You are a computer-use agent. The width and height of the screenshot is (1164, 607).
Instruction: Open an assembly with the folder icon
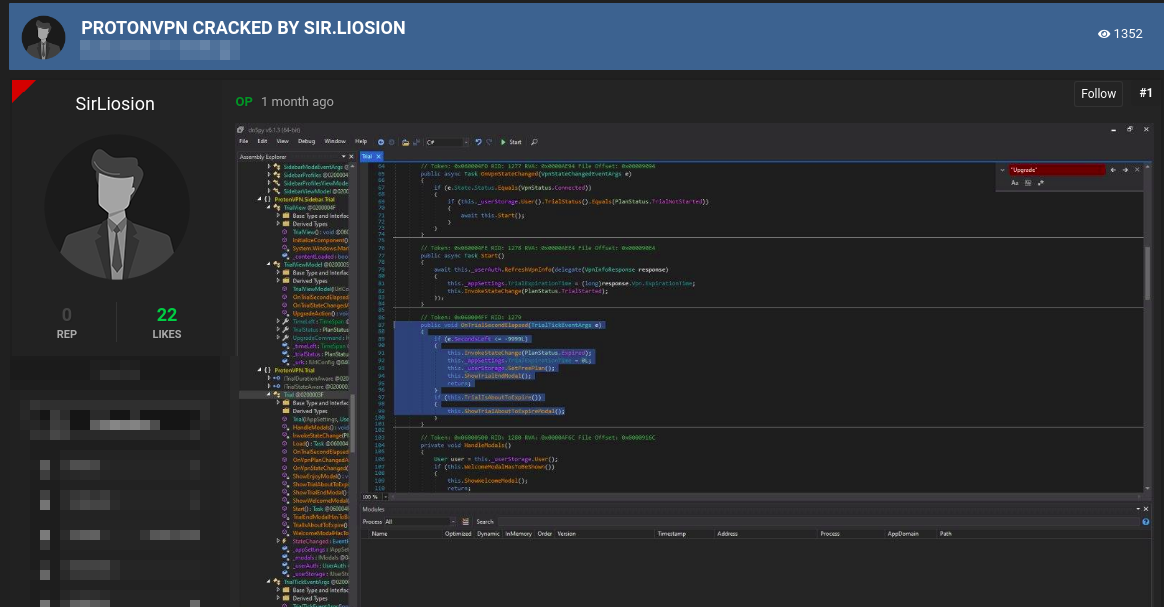(405, 142)
